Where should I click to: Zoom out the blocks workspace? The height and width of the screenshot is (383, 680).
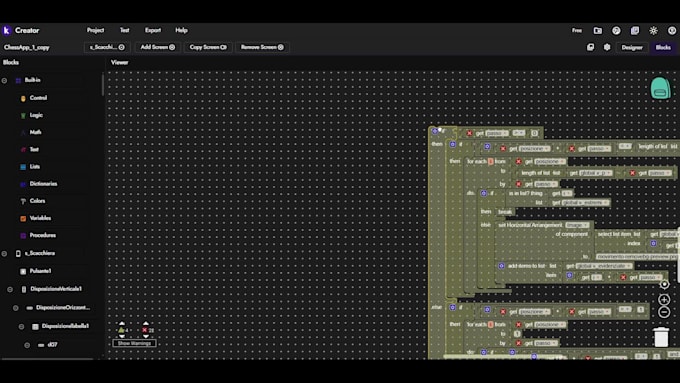coord(664,312)
